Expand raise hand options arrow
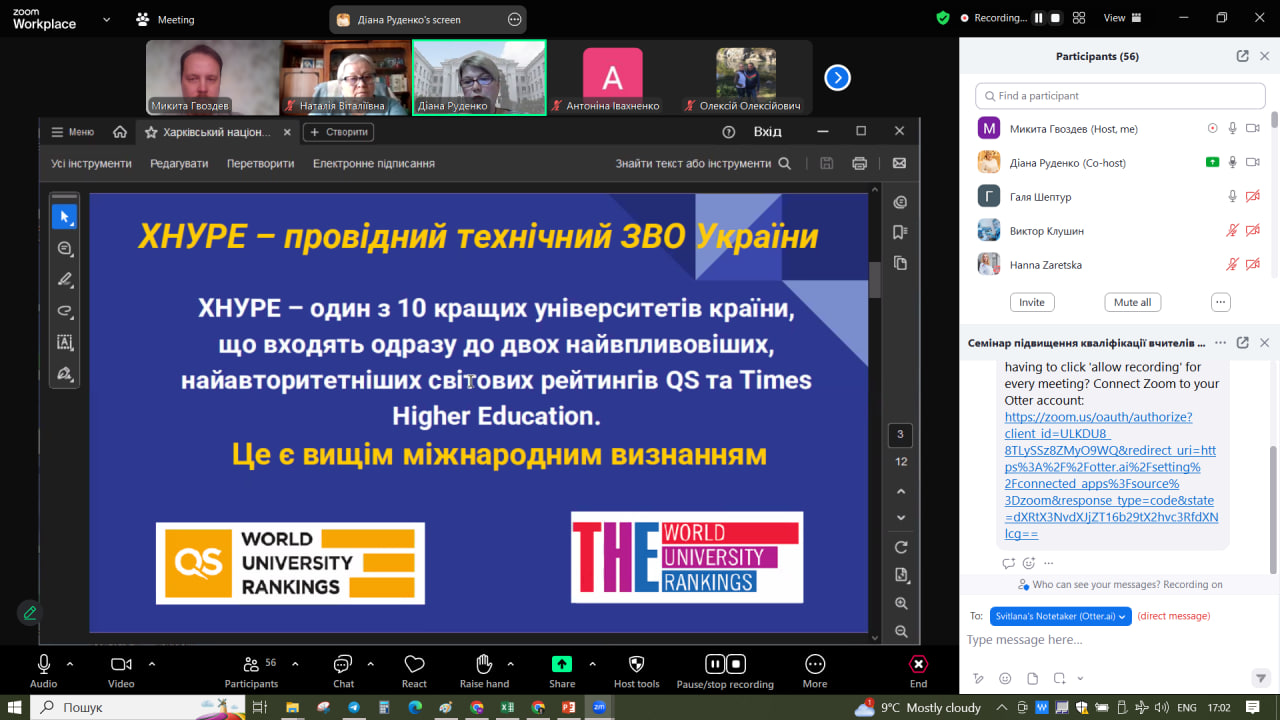The width and height of the screenshot is (1280, 720). click(510, 663)
